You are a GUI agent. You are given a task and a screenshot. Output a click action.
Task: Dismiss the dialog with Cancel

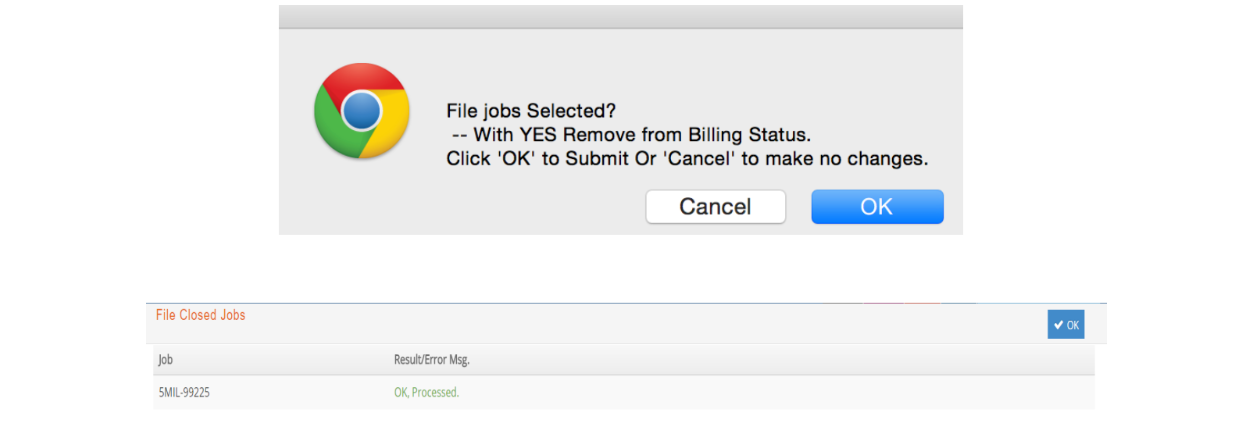[x=715, y=207]
